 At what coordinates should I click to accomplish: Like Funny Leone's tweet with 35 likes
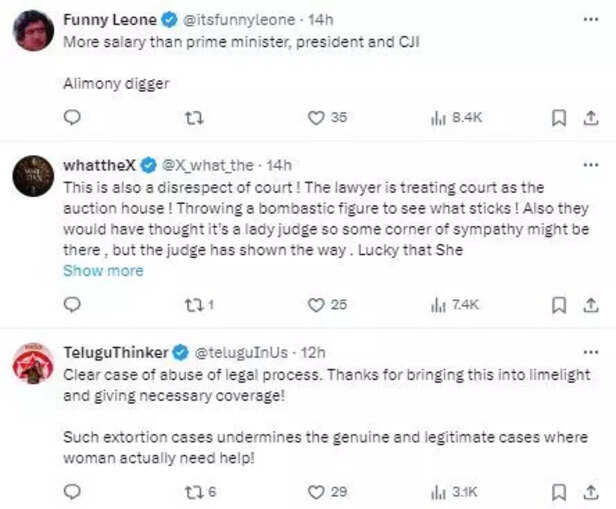point(316,117)
